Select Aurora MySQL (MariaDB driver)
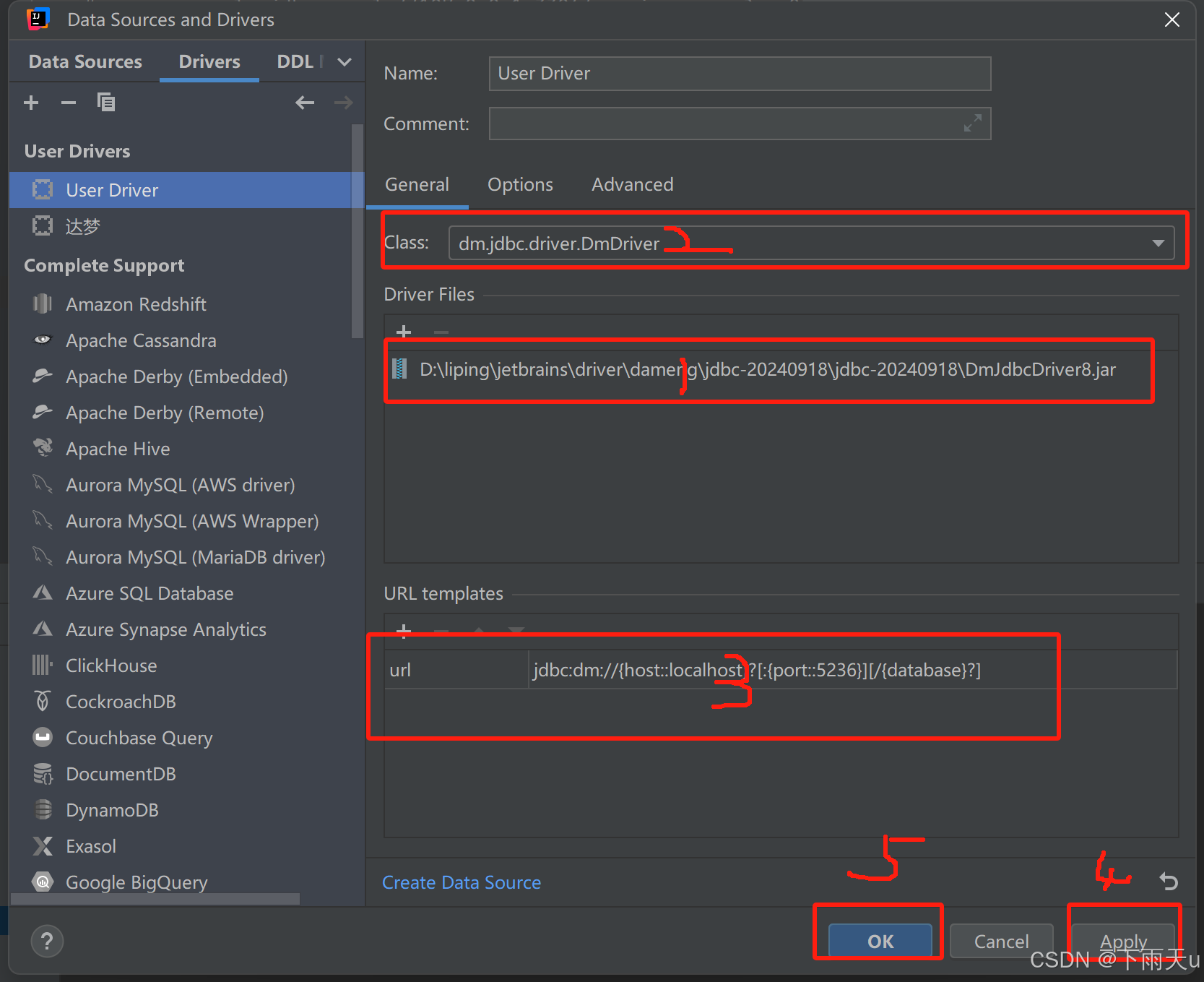Viewport: 1204px width, 982px height. tap(181, 556)
